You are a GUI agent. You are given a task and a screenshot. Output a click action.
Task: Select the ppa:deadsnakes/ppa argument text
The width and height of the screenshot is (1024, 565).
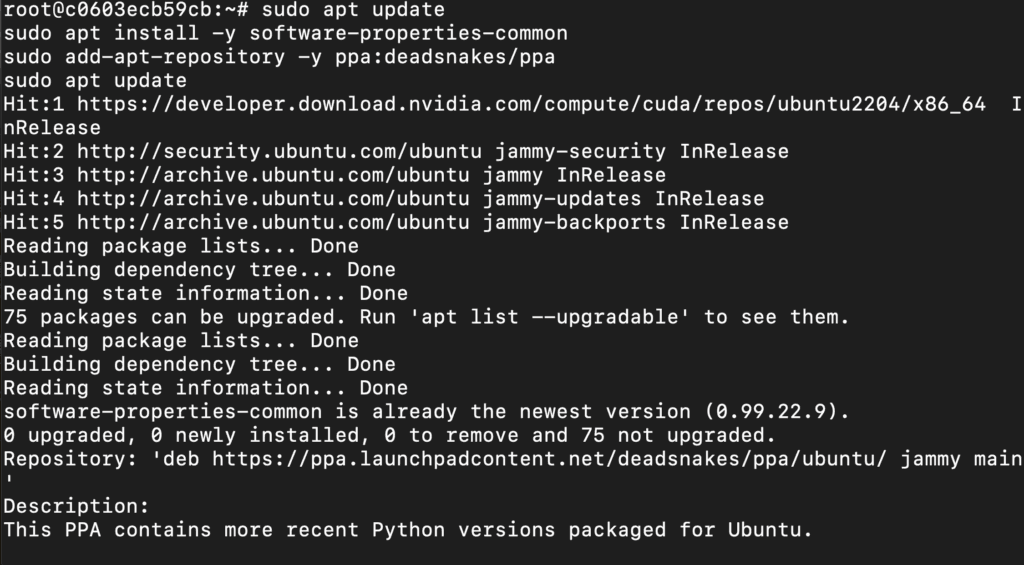[445, 57]
